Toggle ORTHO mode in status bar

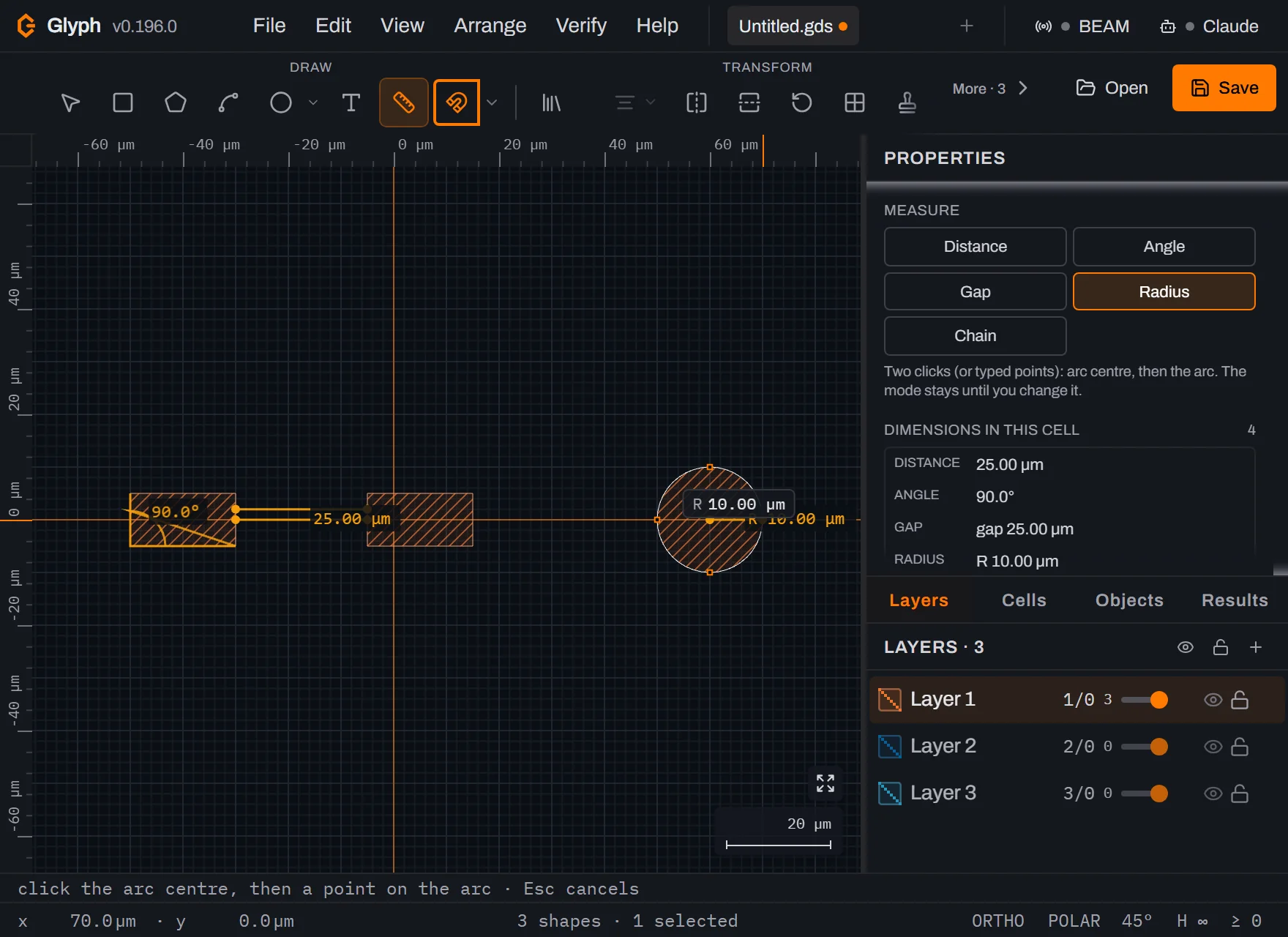[998, 921]
